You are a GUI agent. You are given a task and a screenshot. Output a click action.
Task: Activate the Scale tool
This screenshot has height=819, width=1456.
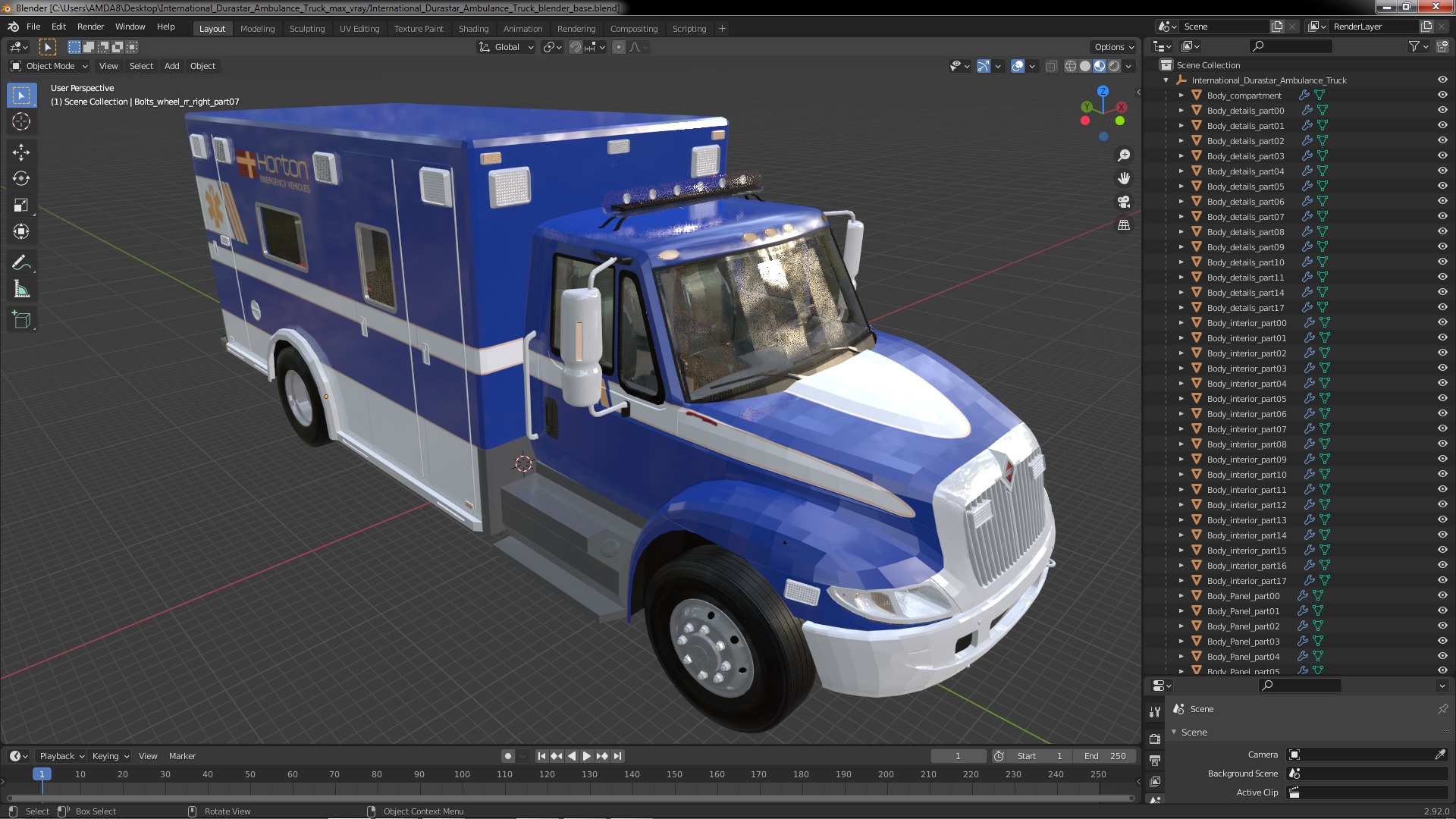[21, 205]
